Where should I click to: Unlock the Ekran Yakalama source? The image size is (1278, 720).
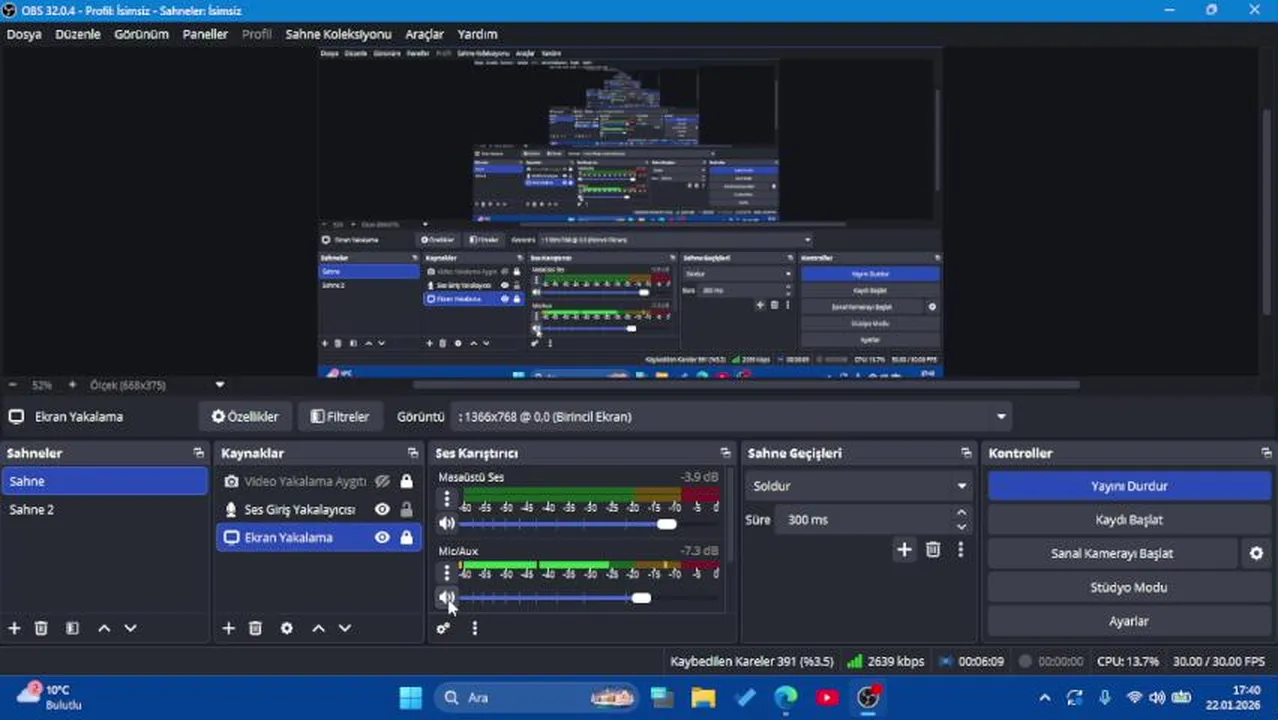coord(406,537)
